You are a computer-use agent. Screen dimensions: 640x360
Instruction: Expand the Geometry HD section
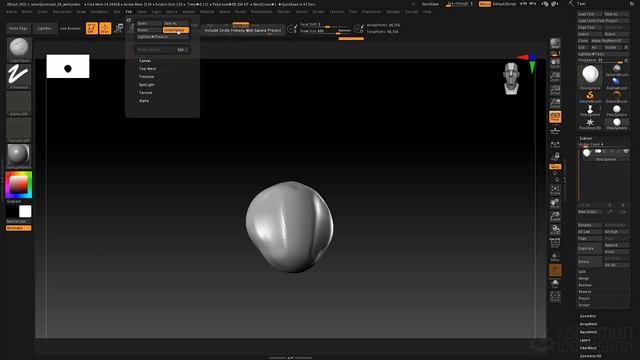point(591,356)
